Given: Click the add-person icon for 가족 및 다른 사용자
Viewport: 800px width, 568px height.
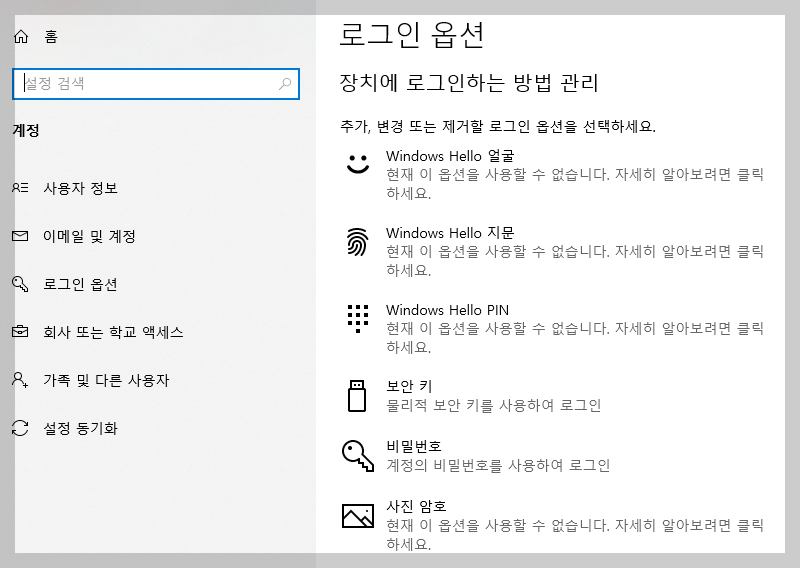Looking at the screenshot, I should click(20, 380).
